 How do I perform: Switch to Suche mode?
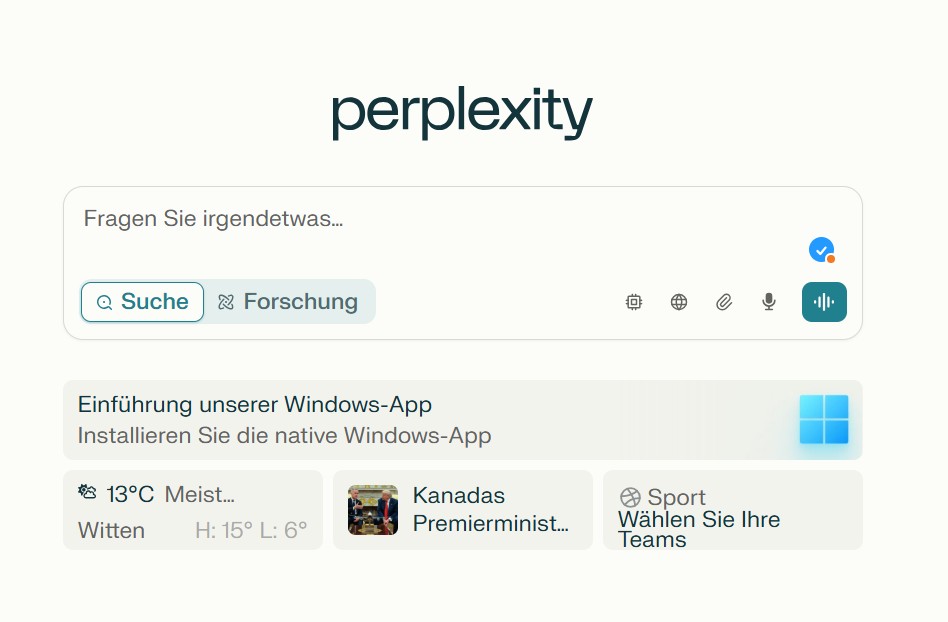pos(143,302)
